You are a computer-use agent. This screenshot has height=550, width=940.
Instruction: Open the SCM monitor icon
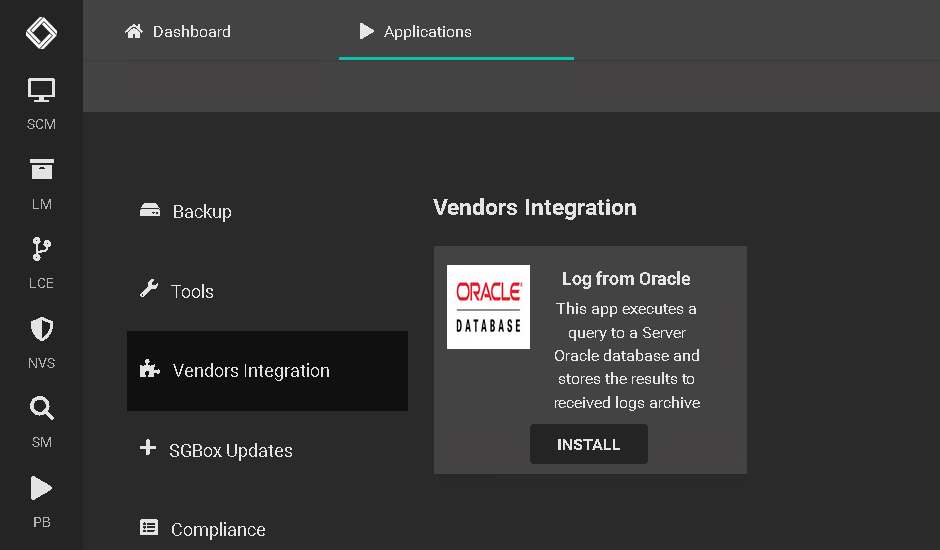pyautogui.click(x=41, y=91)
